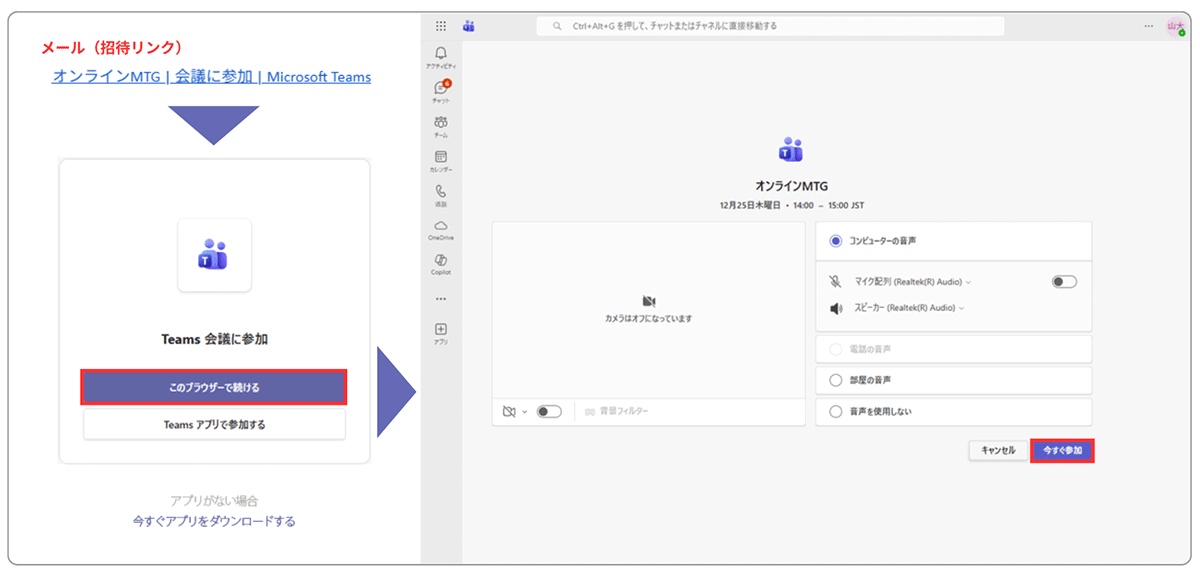The image size is (1200, 570).
Task: Toggle the microphone switch on
Action: 1064,282
